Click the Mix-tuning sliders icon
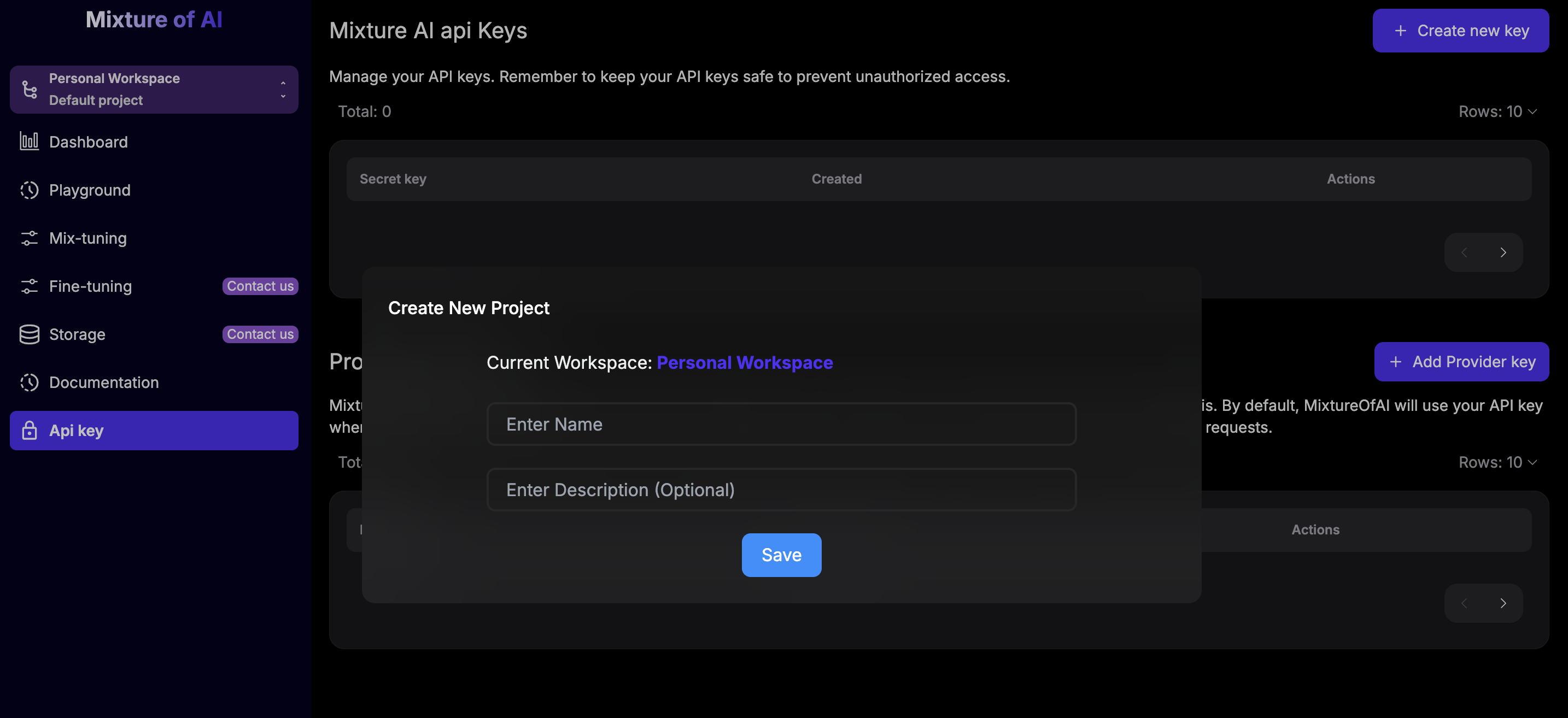This screenshot has height=718, width=1568. pyautogui.click(x=29, y=238)
